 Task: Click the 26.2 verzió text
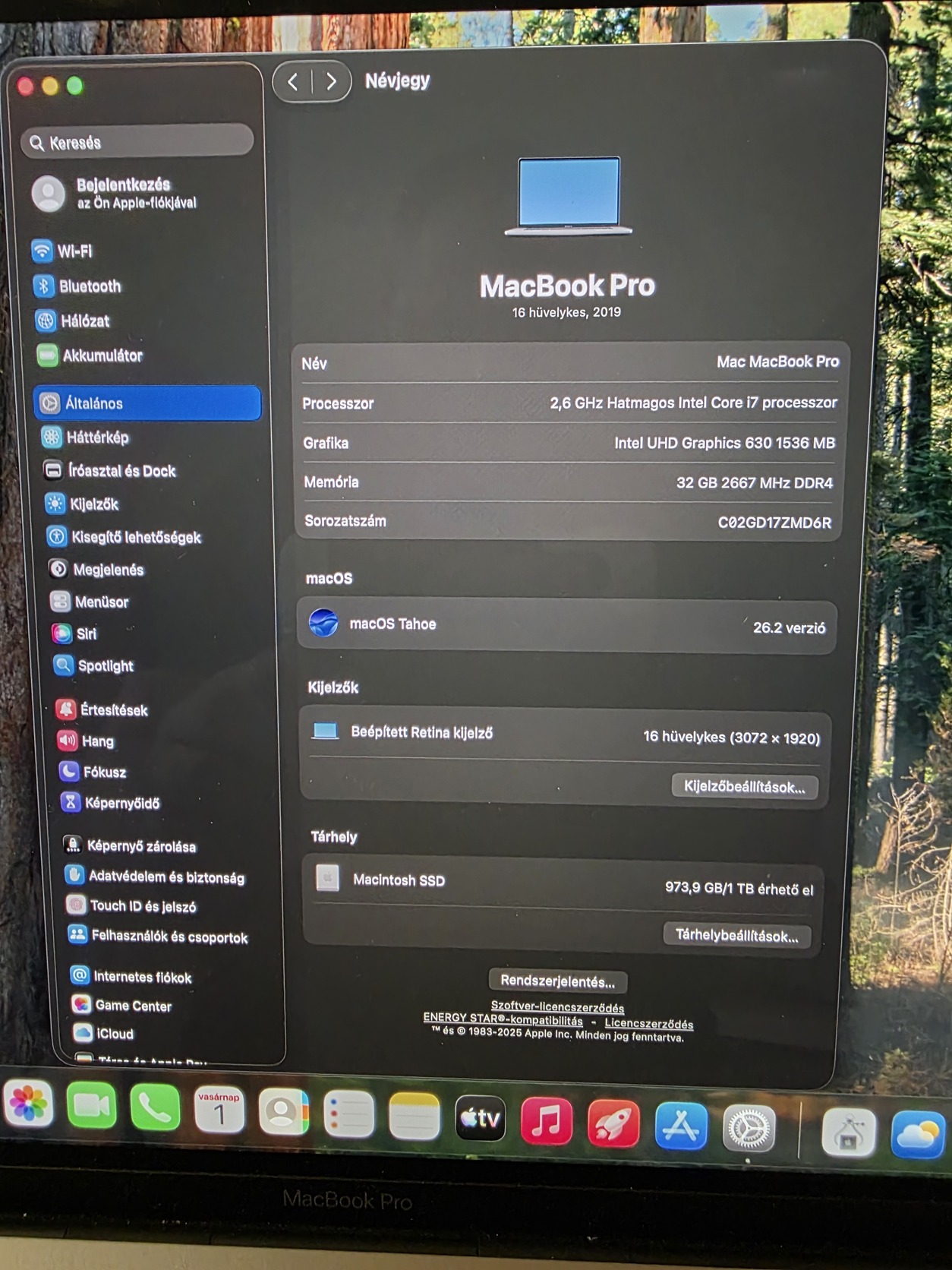(x=789, y=628)
